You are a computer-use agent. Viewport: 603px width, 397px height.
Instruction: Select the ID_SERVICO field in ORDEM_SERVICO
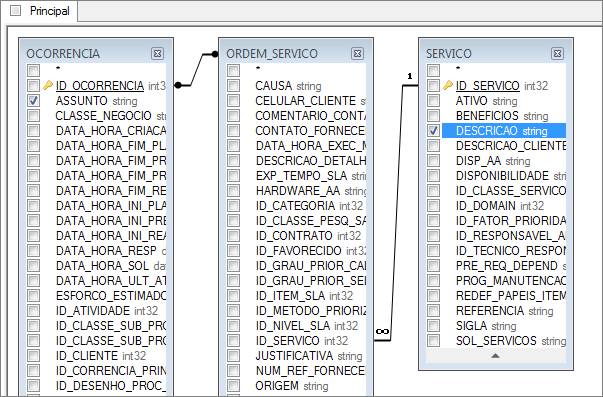302,341
